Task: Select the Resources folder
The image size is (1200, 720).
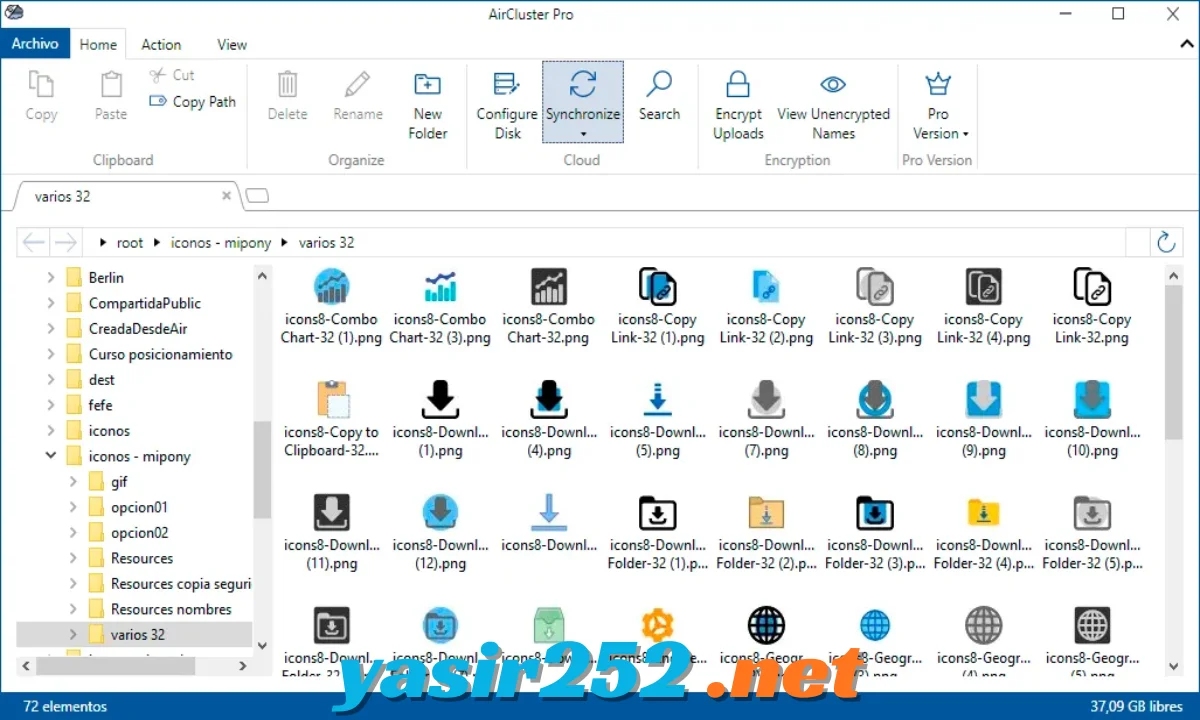Action: click(141, 558)
